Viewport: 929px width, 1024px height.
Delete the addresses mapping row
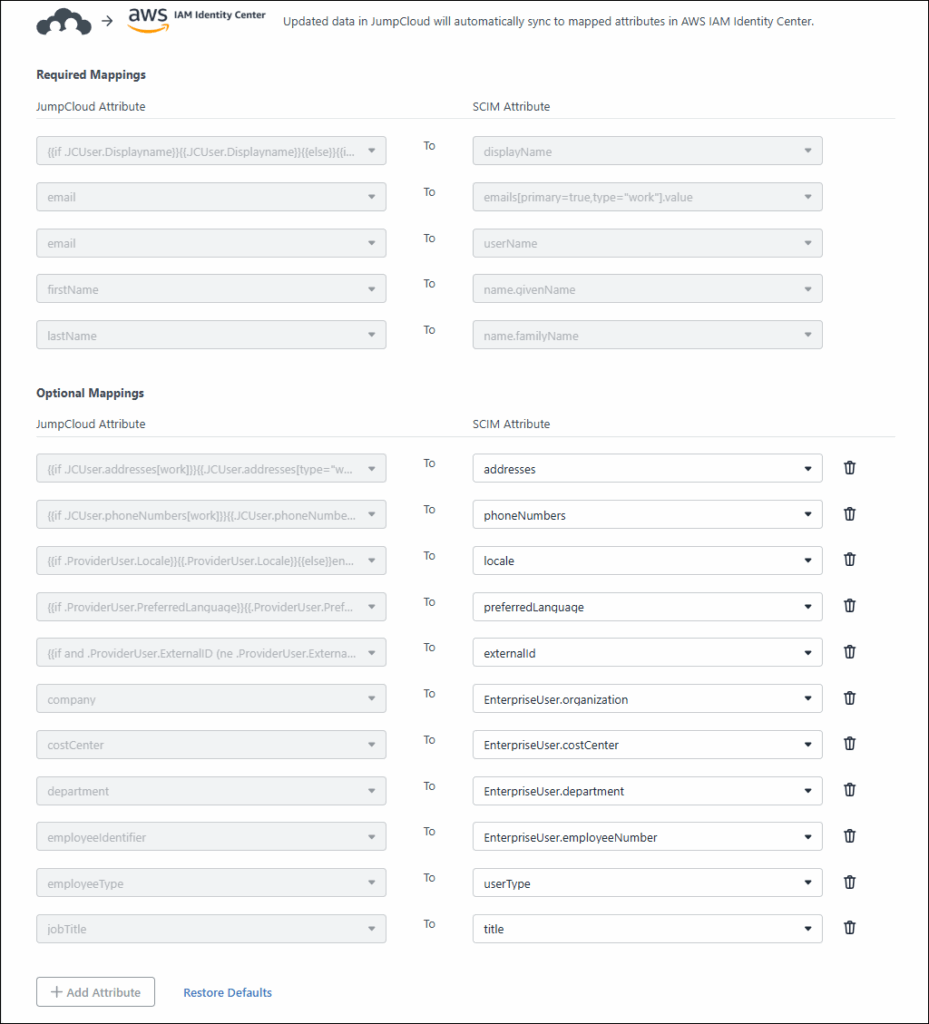tap(849, 468)
